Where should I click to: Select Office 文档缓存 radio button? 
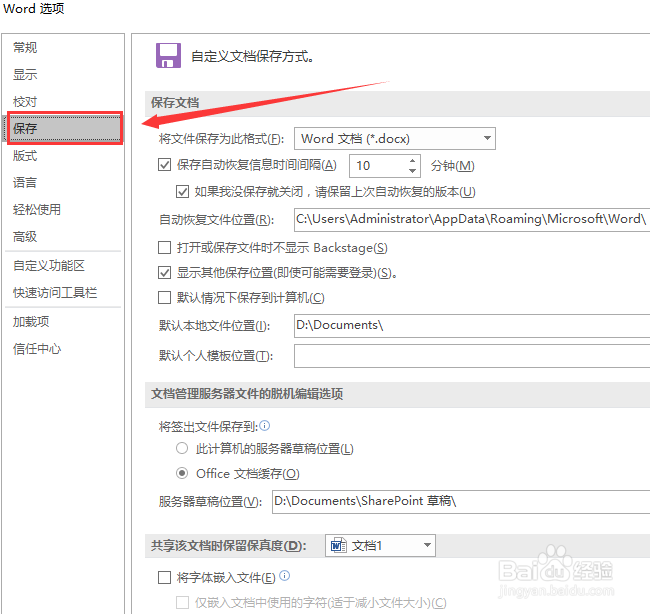(x=182, y=473)
